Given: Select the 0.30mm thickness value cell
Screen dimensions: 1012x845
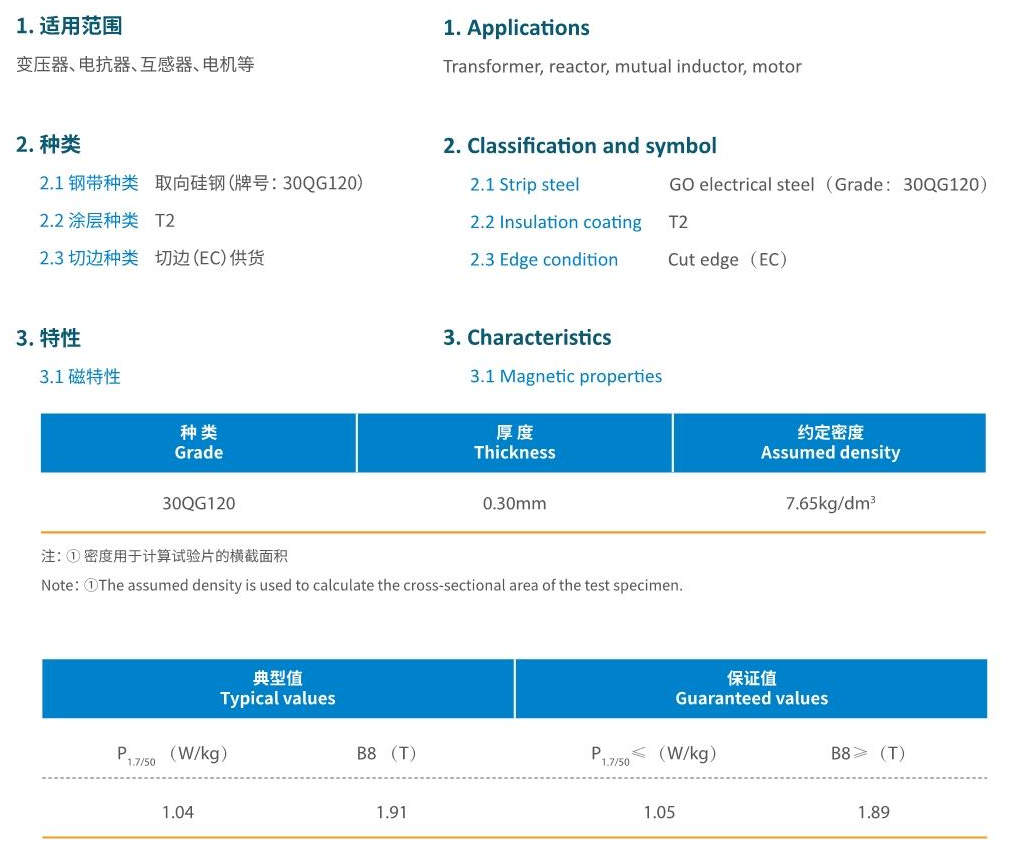Looking at the screenshot, I should [x=514, y=503].
